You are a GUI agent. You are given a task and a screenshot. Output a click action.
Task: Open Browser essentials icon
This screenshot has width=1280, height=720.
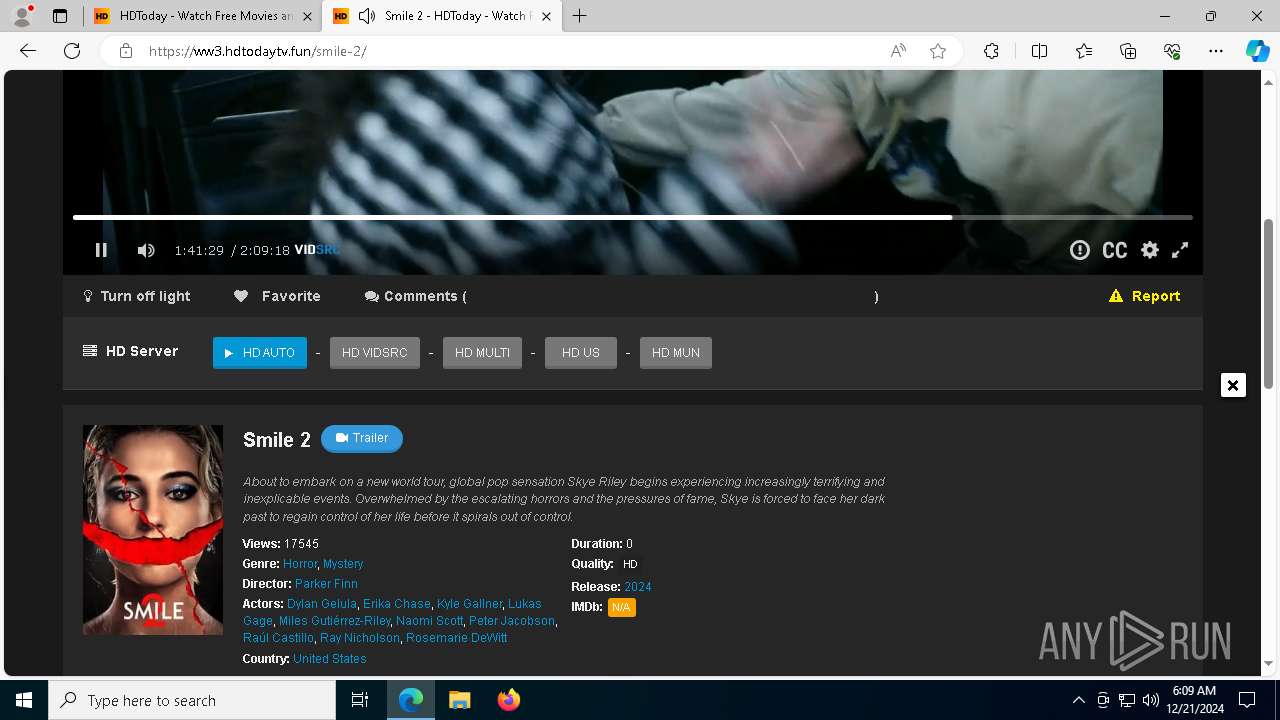[1172, 51]
